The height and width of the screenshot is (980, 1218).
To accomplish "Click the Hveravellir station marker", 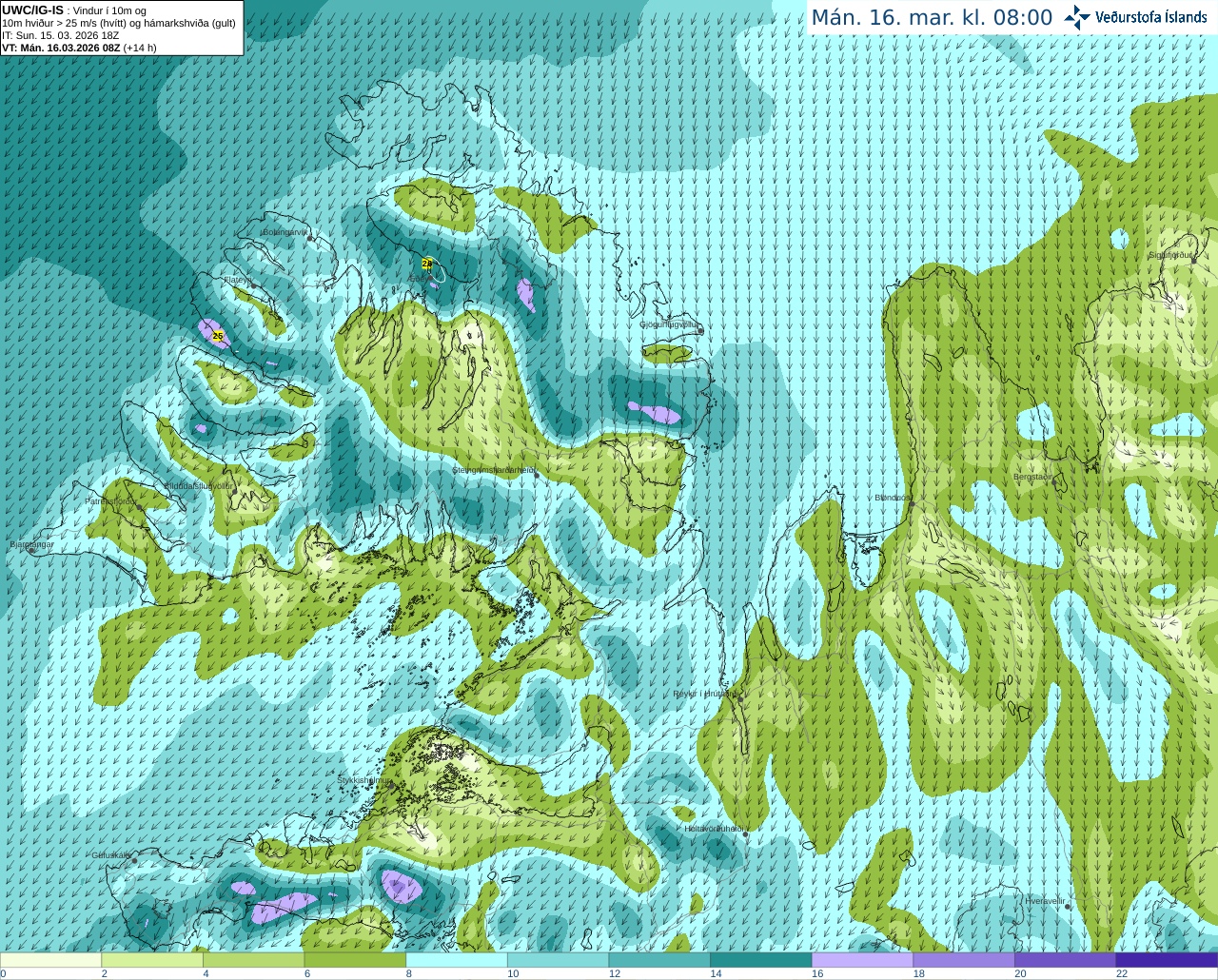I will pyautogui.click(x=1068, y=907).
